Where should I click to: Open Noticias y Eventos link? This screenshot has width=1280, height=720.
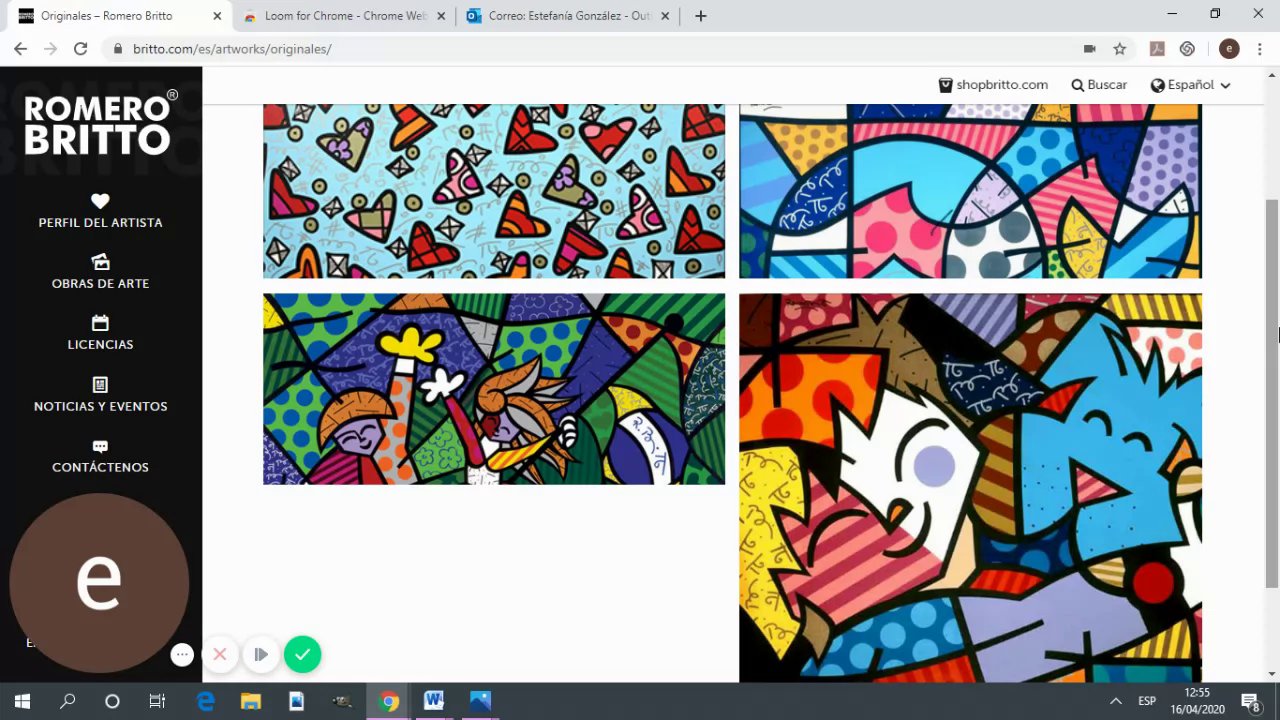100,407
